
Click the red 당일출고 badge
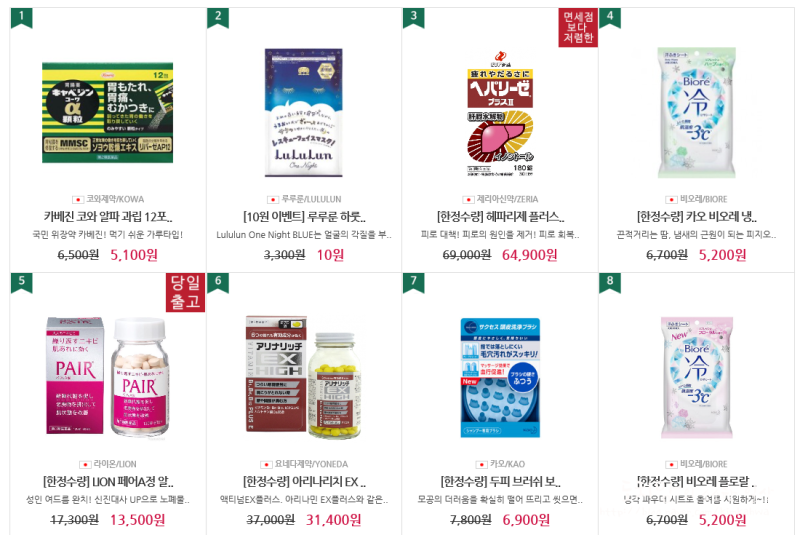(185, 292)
